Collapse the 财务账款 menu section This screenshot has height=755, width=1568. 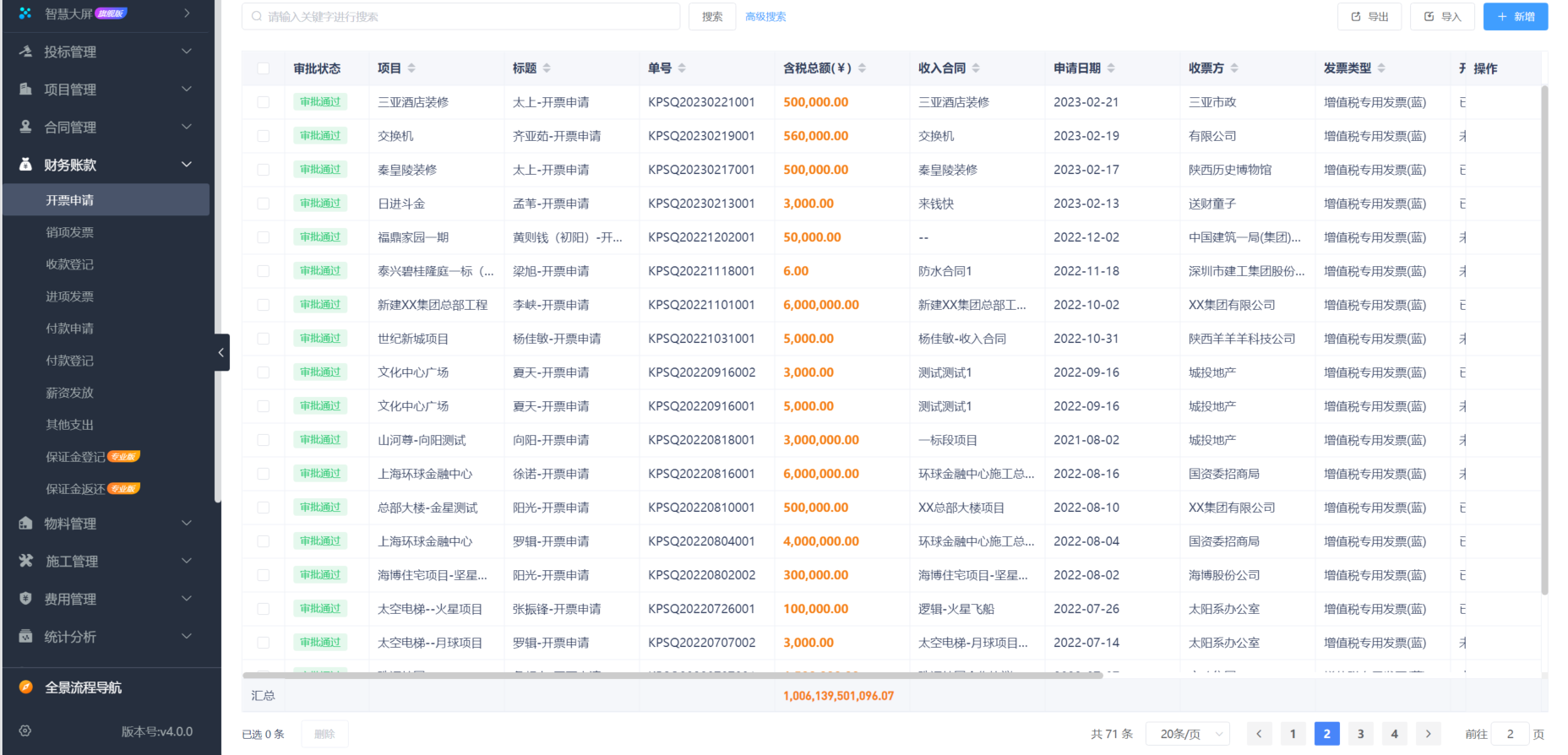click(187, 165)
